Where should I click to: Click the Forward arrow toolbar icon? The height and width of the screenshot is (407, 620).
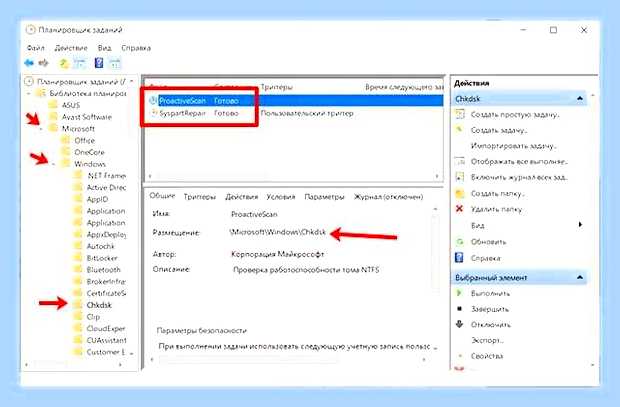pos(43,63)
